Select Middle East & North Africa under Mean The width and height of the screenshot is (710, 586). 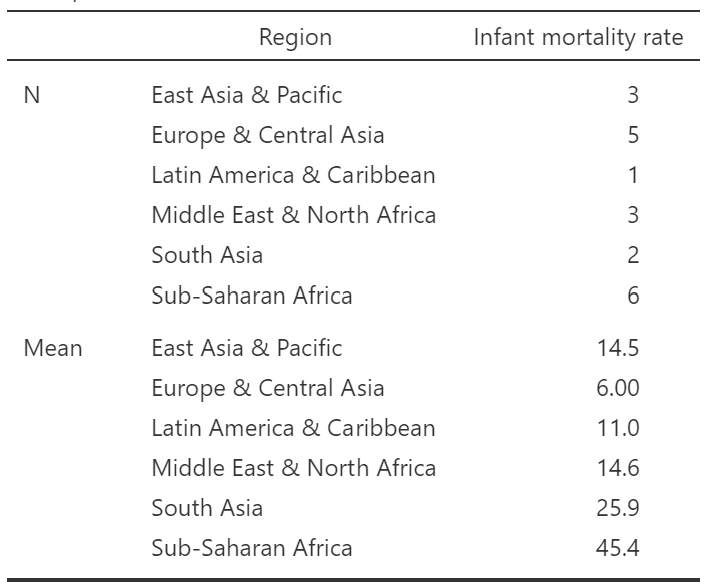point(293,468)
